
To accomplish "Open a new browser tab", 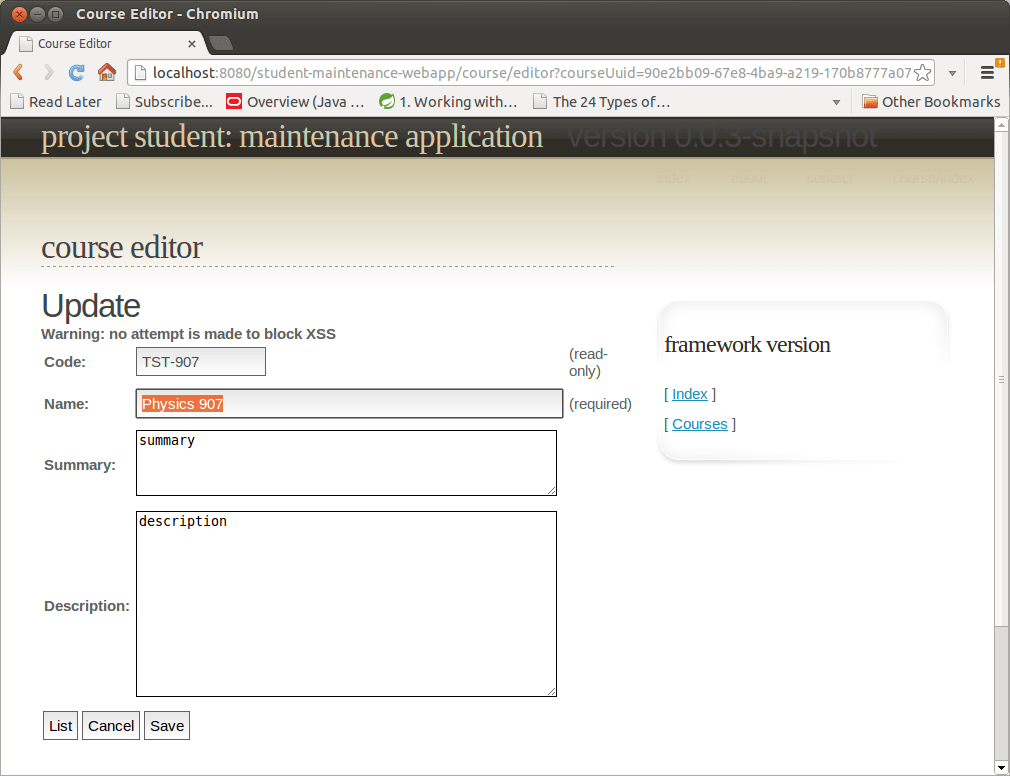I will point(221,43).
